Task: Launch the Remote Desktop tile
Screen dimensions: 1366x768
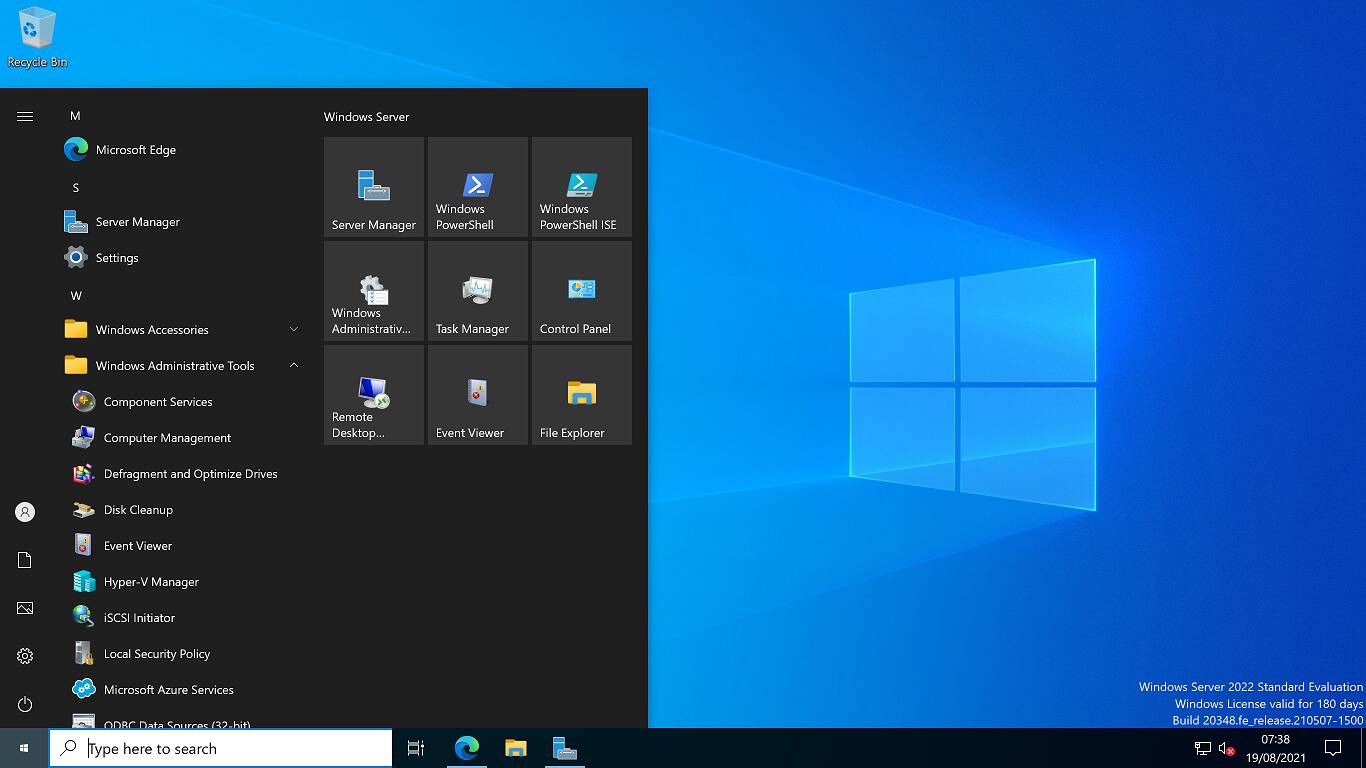Action: tap(374, 395)
